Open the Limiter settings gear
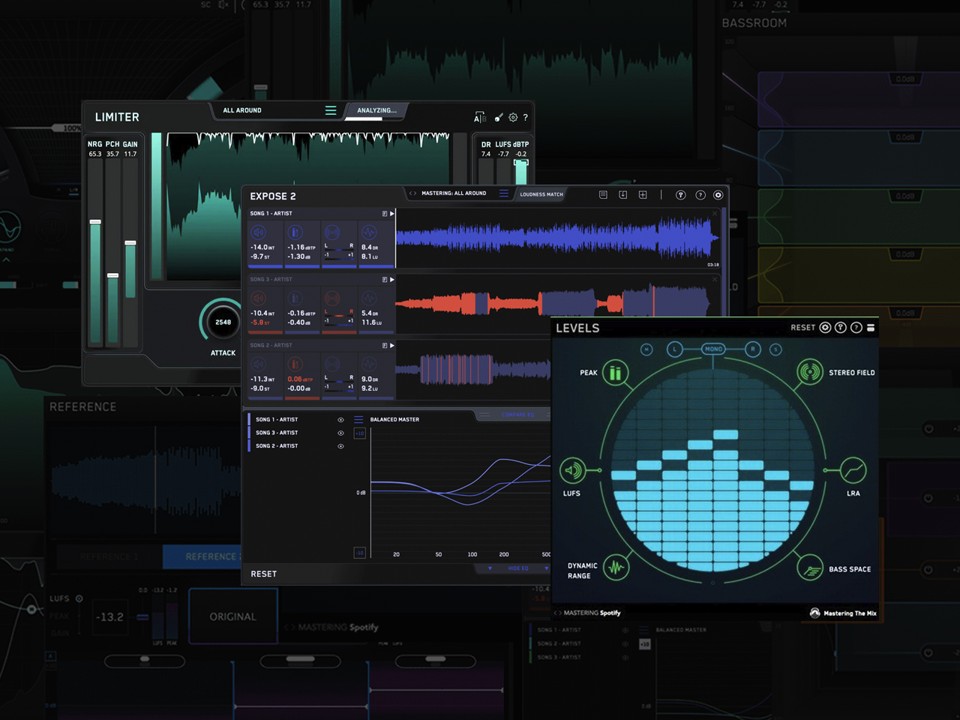 coord(513,117)
